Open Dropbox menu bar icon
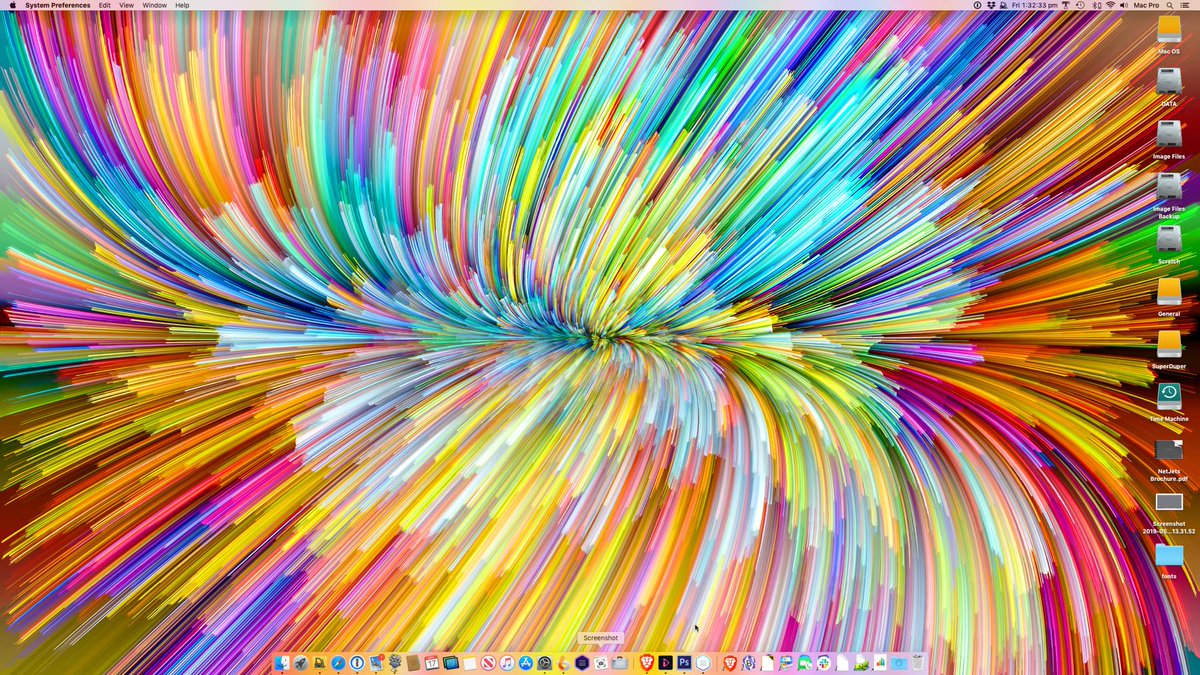Image resolution: width=1200 pixels, height=675 pixels. [x=990, y=5]
